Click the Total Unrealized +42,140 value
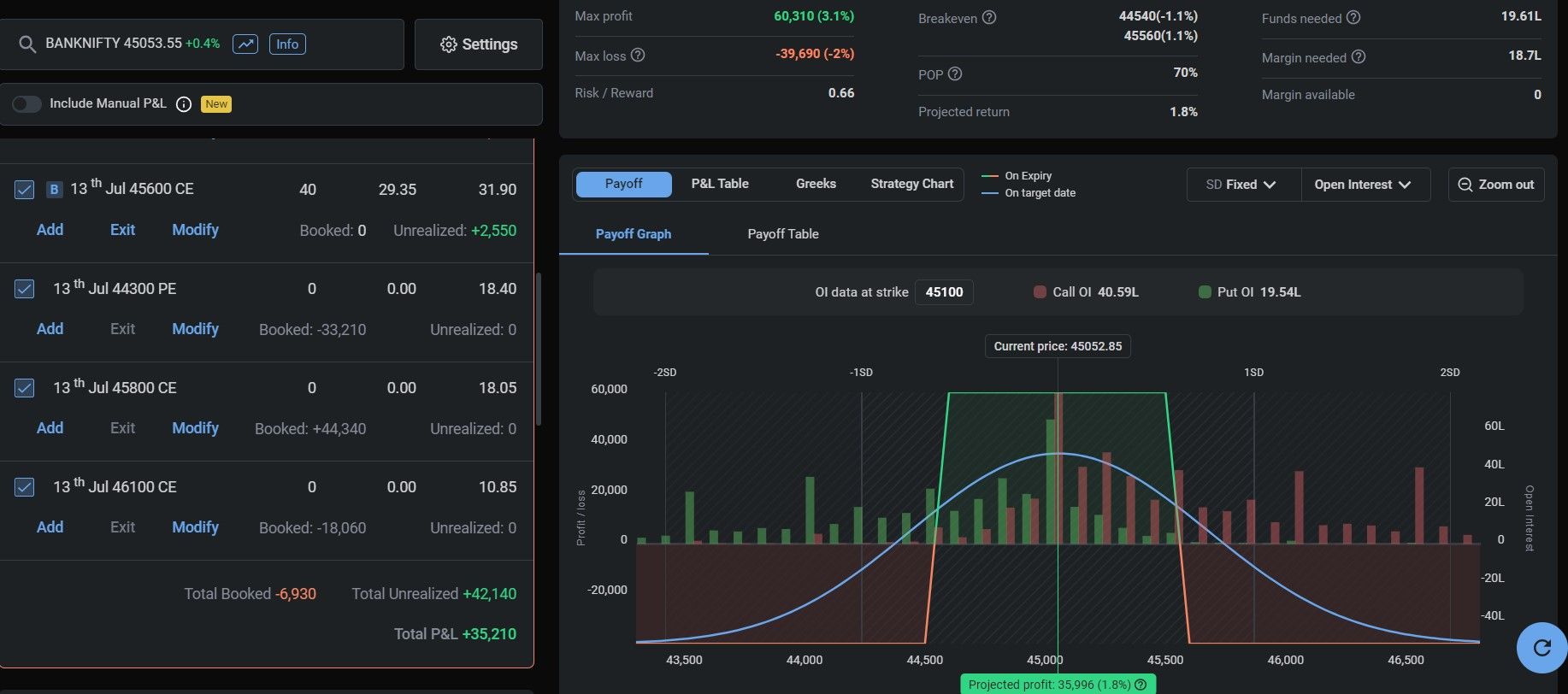This screenshot has height=694, width=1568. [489, 594]
